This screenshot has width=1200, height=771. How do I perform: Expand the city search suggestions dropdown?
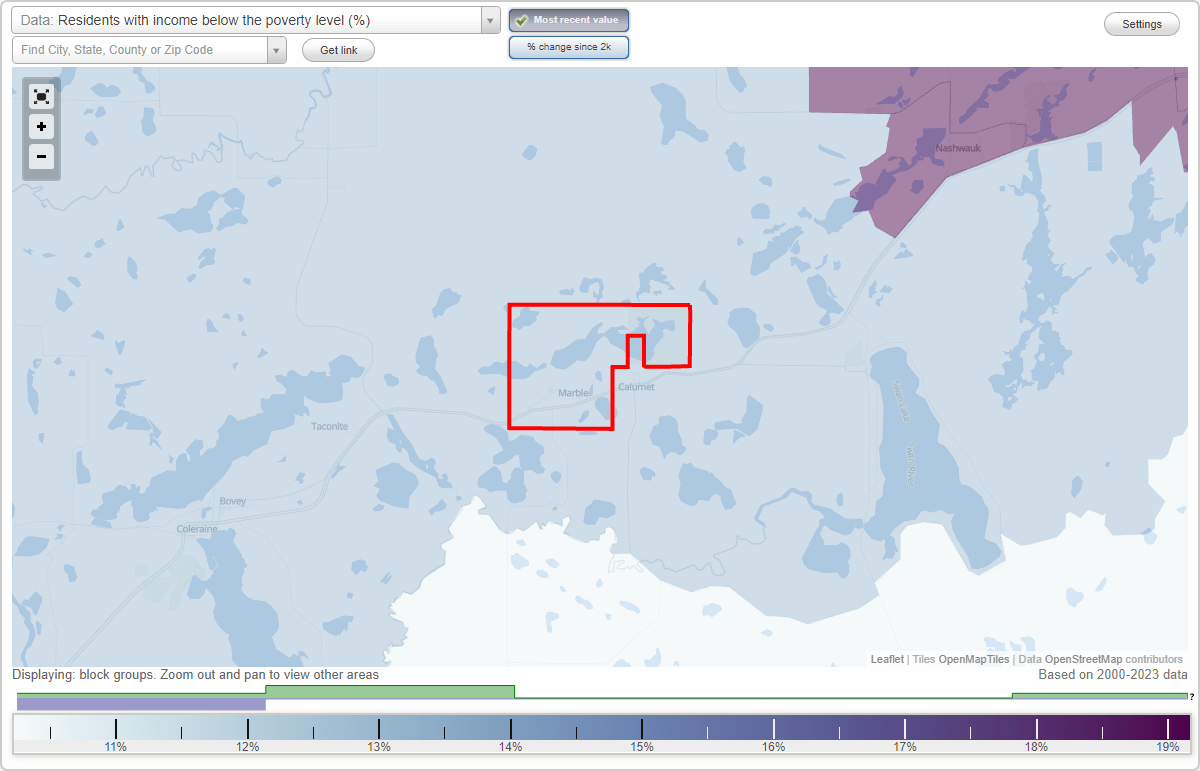(277, 49)
